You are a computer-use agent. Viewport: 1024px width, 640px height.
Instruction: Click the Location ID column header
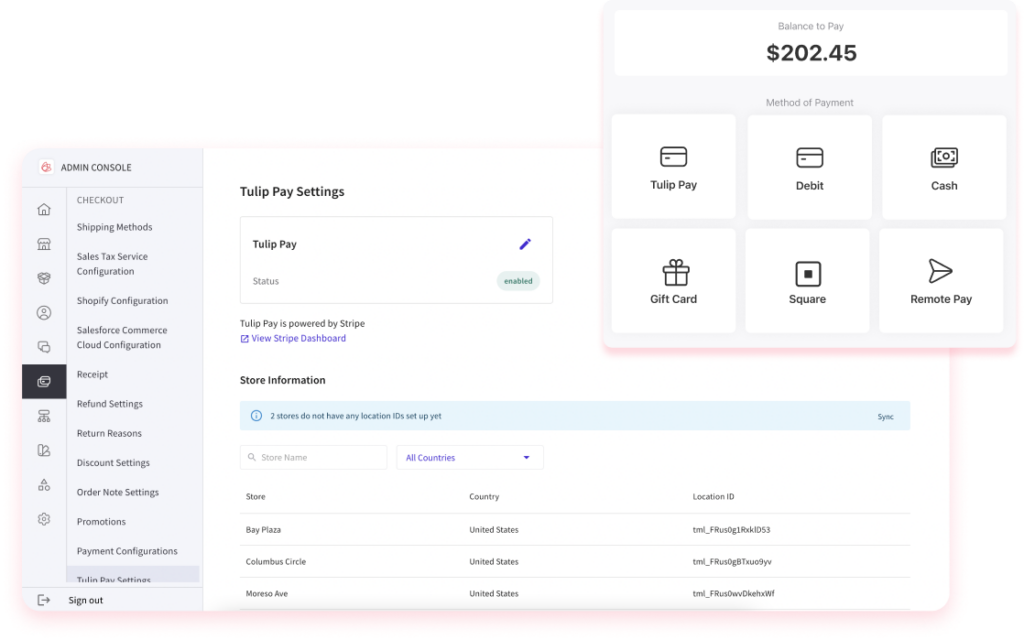coord(713,497)
